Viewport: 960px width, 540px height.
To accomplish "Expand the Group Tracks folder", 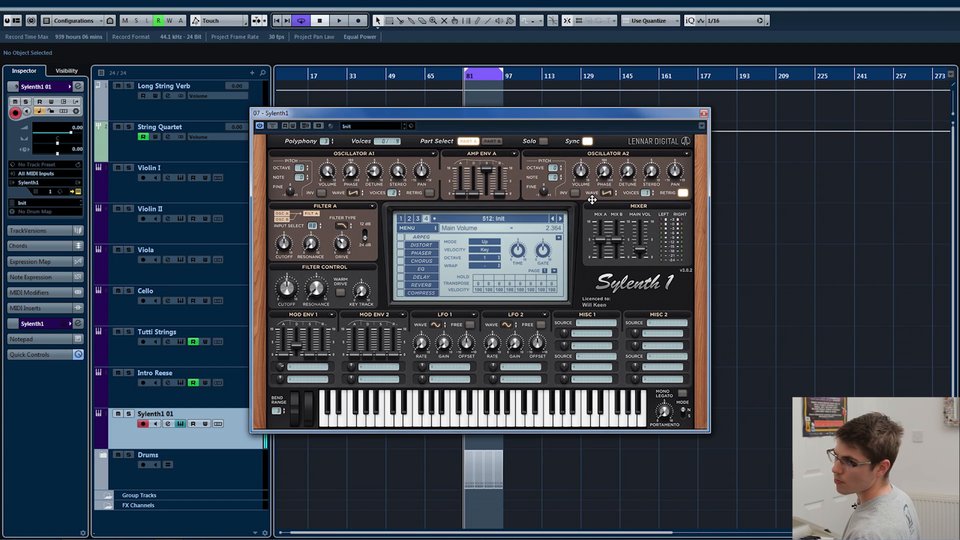I will pyautogui.click(x=108, y=495).
